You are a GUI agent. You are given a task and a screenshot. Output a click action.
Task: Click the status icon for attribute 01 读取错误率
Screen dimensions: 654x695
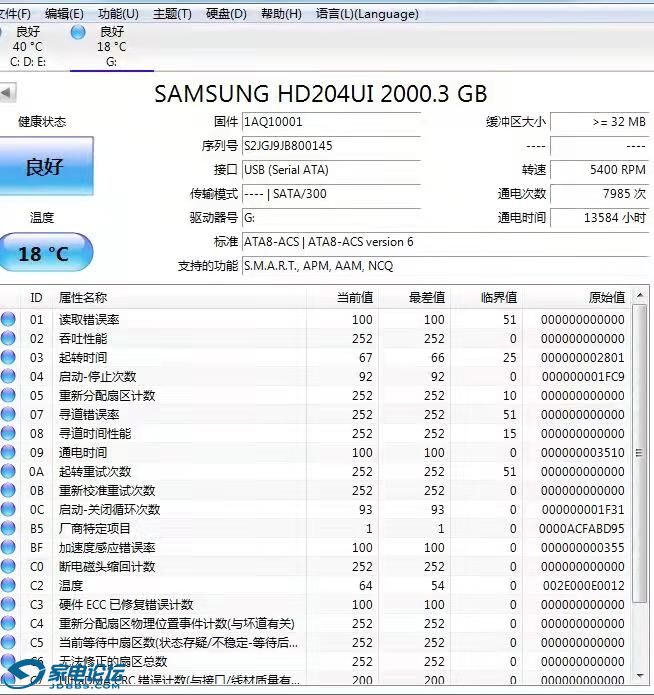pyautogui.click(x=8, y=319)
